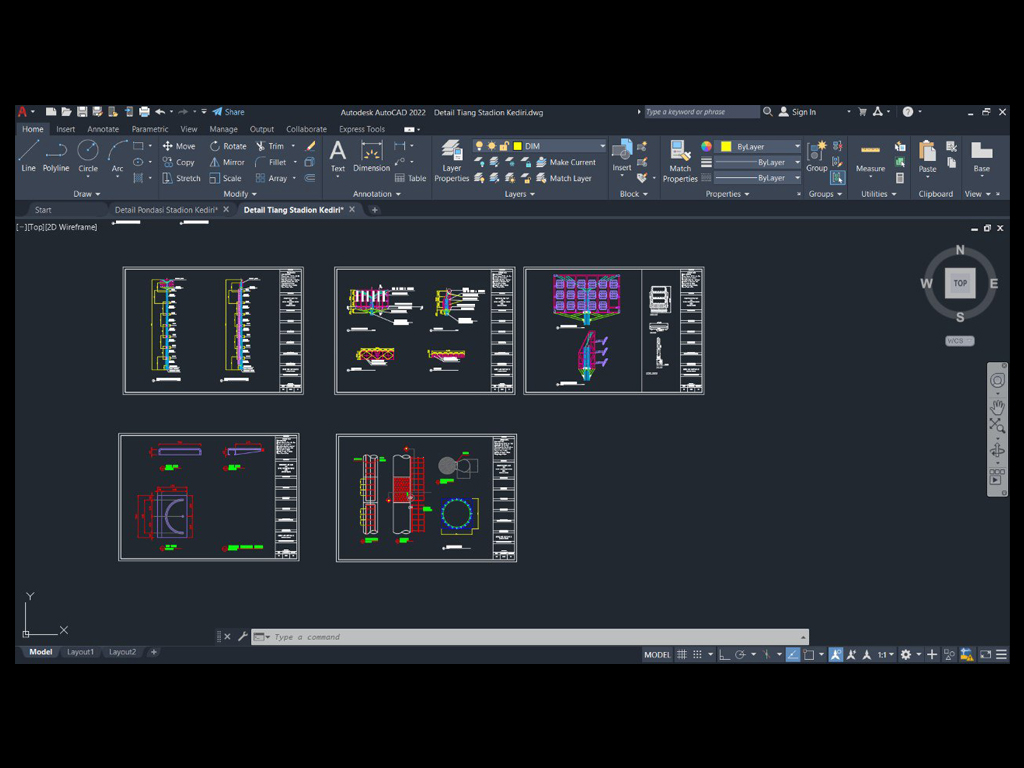Open the annotation scale 1:1 dropdown

(x=886, y=654)
